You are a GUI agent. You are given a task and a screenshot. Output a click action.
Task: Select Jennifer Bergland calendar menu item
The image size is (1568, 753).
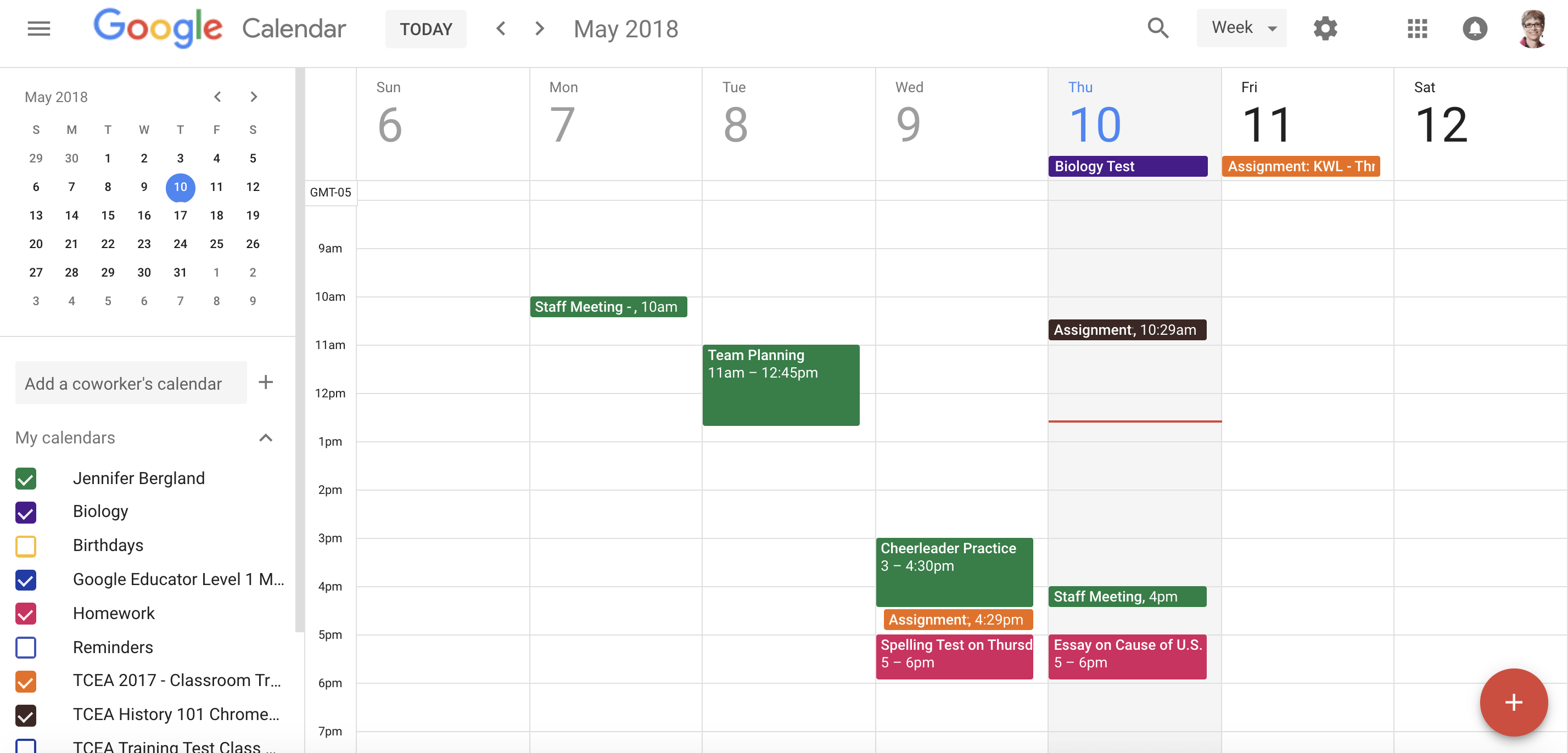pos(139,477)
